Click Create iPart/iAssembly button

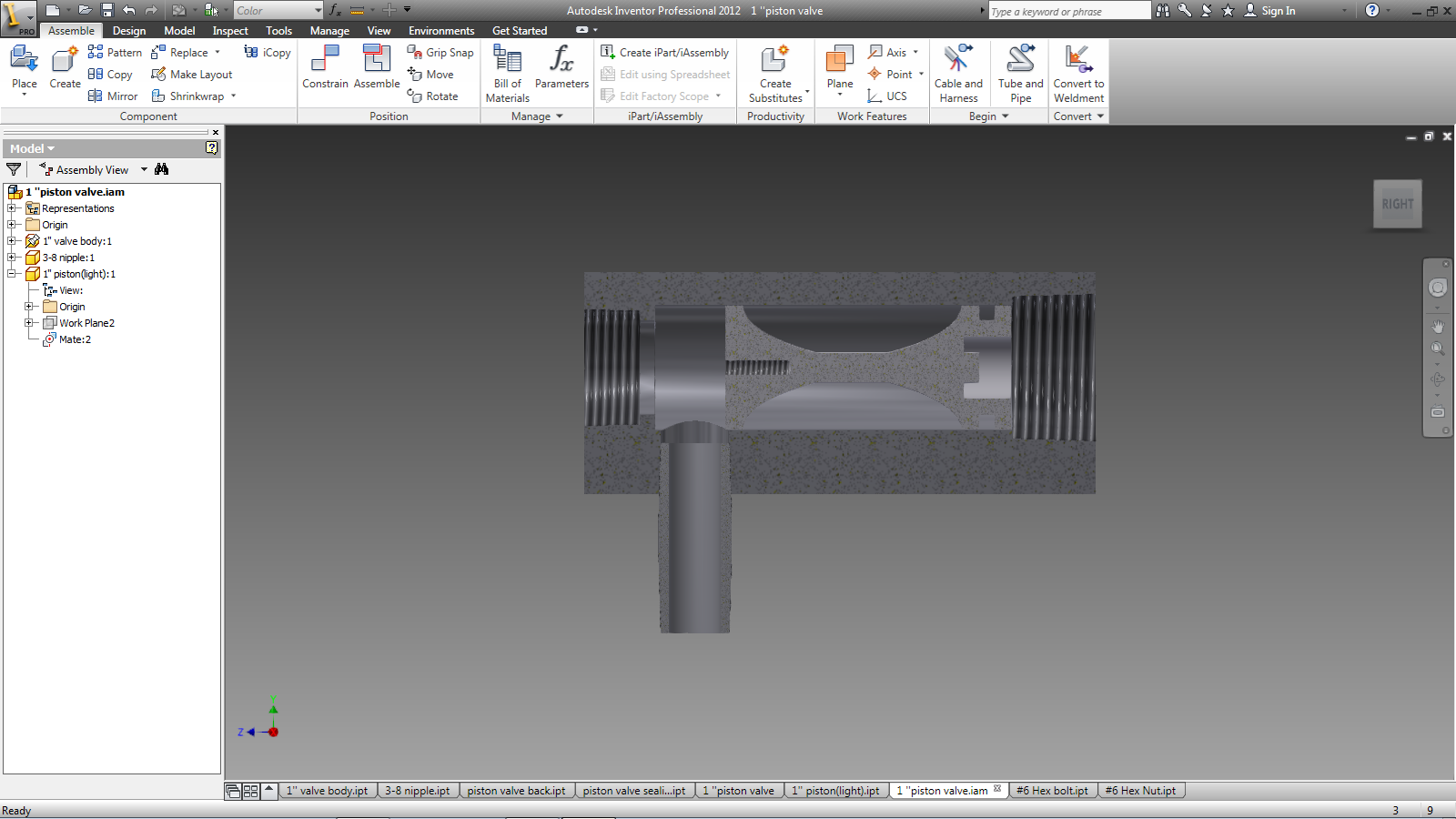(x=665, y=53)
